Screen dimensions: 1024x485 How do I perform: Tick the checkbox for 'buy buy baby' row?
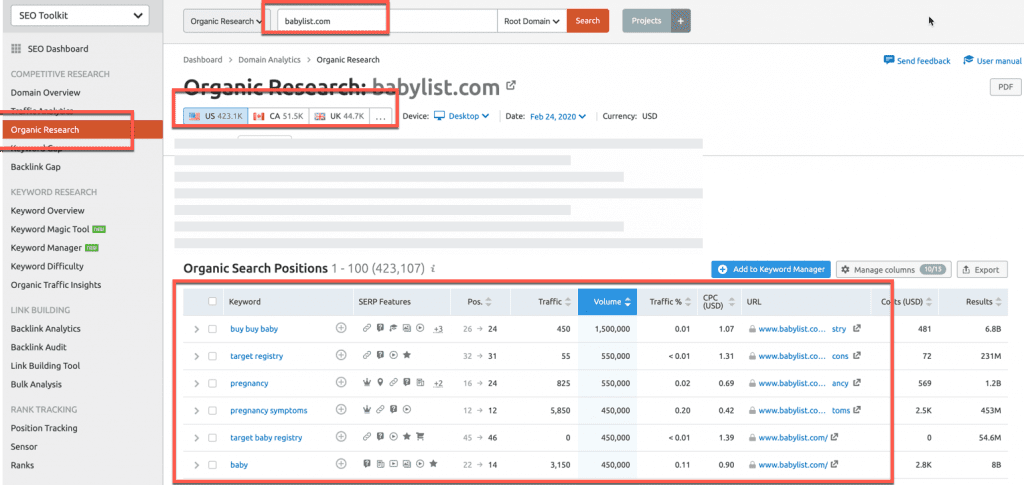click(212, 328)
